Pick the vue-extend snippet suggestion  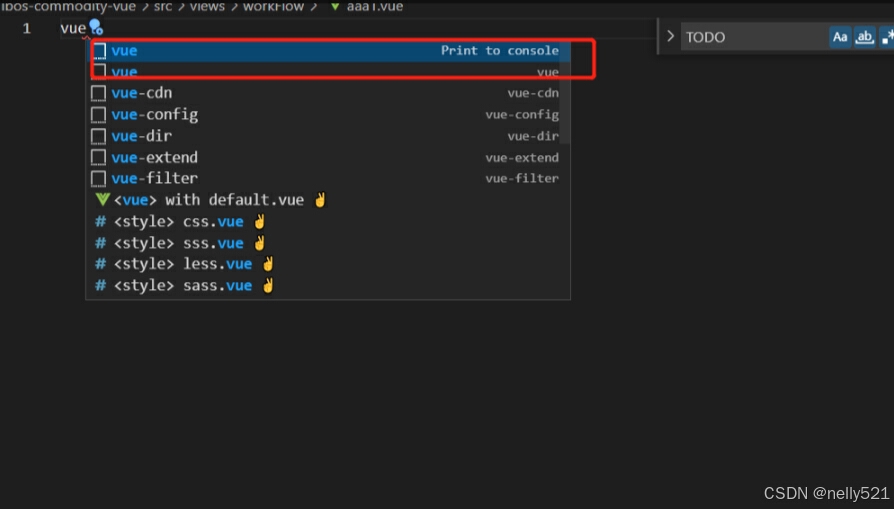[x=328, y=157]
